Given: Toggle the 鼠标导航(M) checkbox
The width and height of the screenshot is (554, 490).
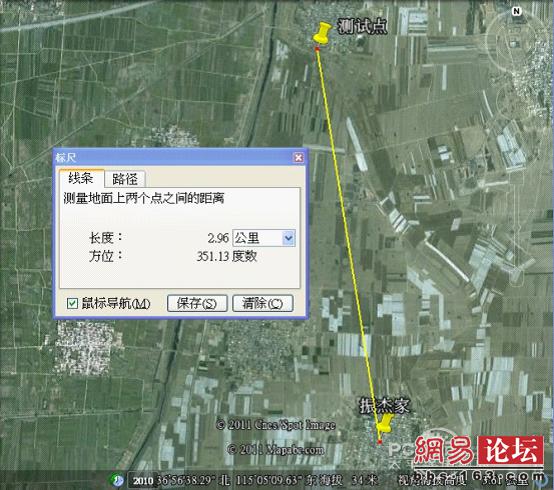Looking at the screenshot, I should 73,303.
